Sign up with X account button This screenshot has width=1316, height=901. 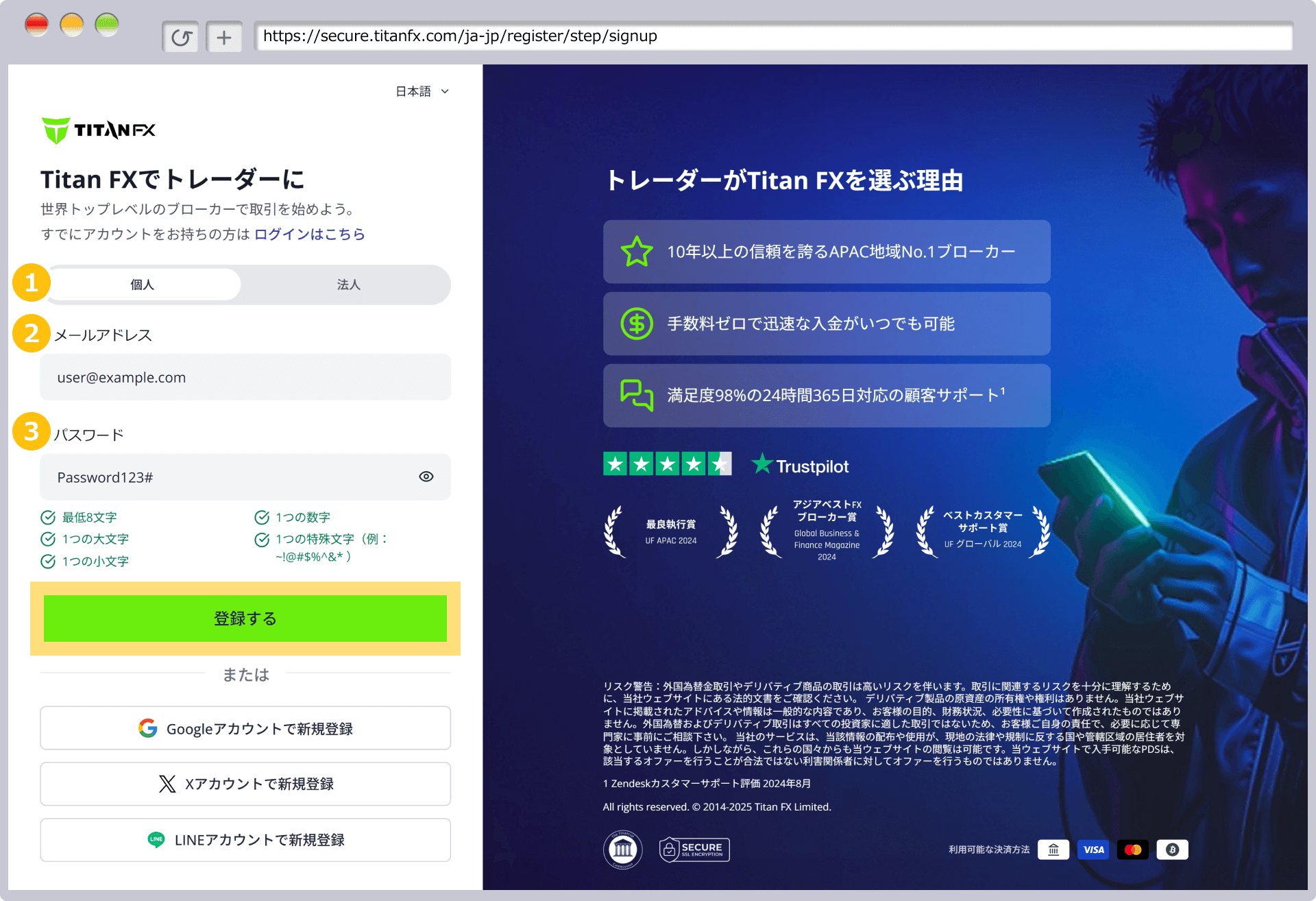click(x=245, y=784)
